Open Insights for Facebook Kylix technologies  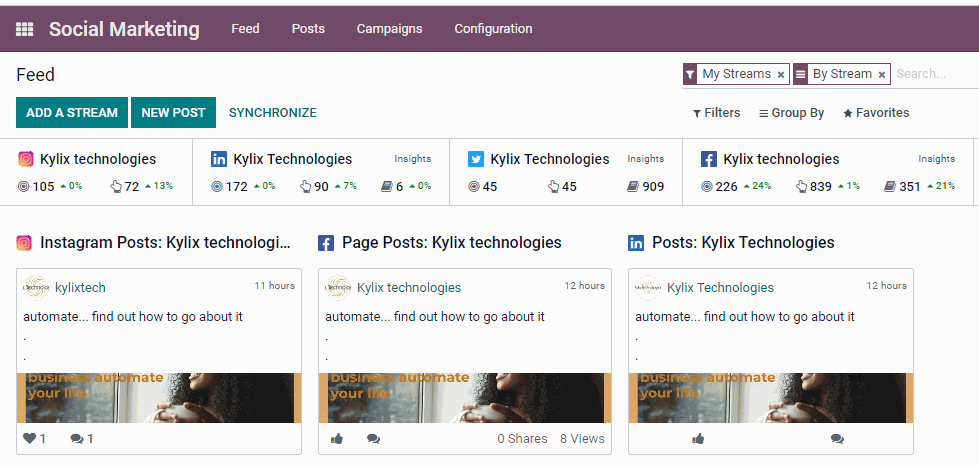pos(937,159)
